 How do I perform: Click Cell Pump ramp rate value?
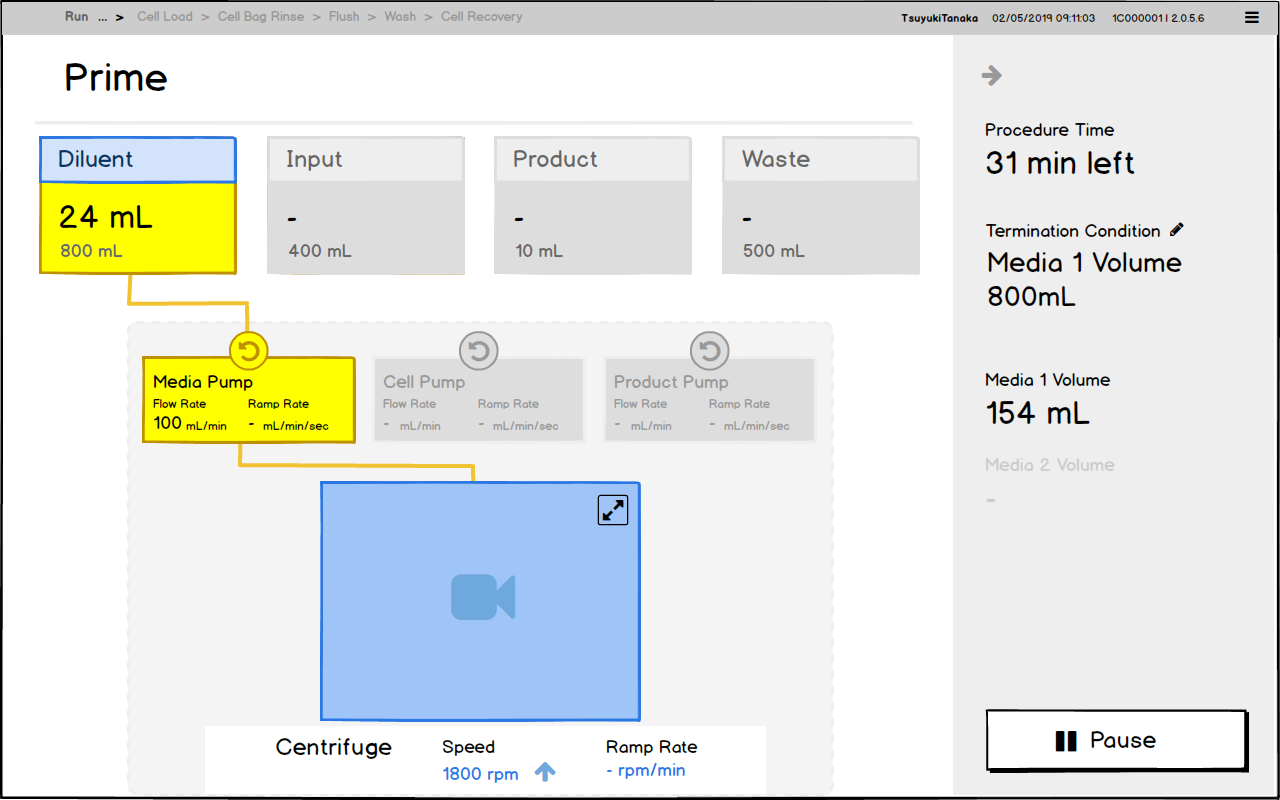point(518,425)
